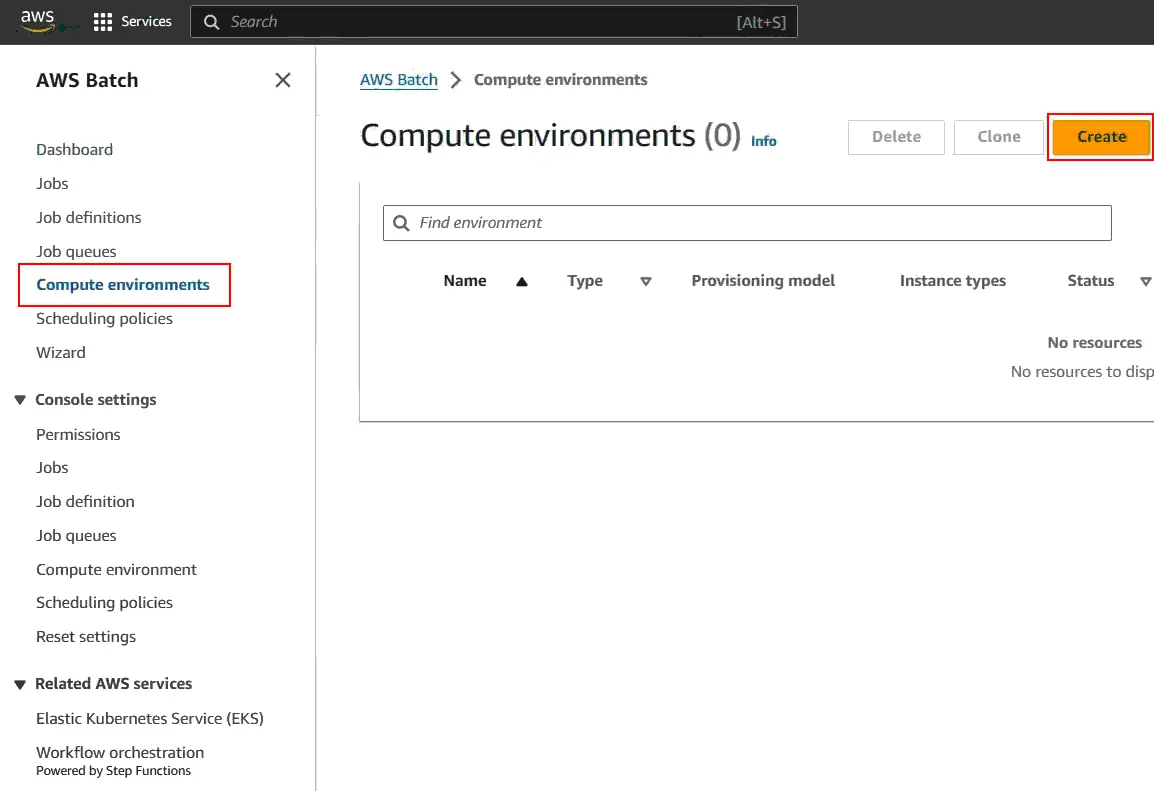Open Dashboard in the sidebar
Viewport: 1154px width, 791px height.
click(x=74, y=149)
